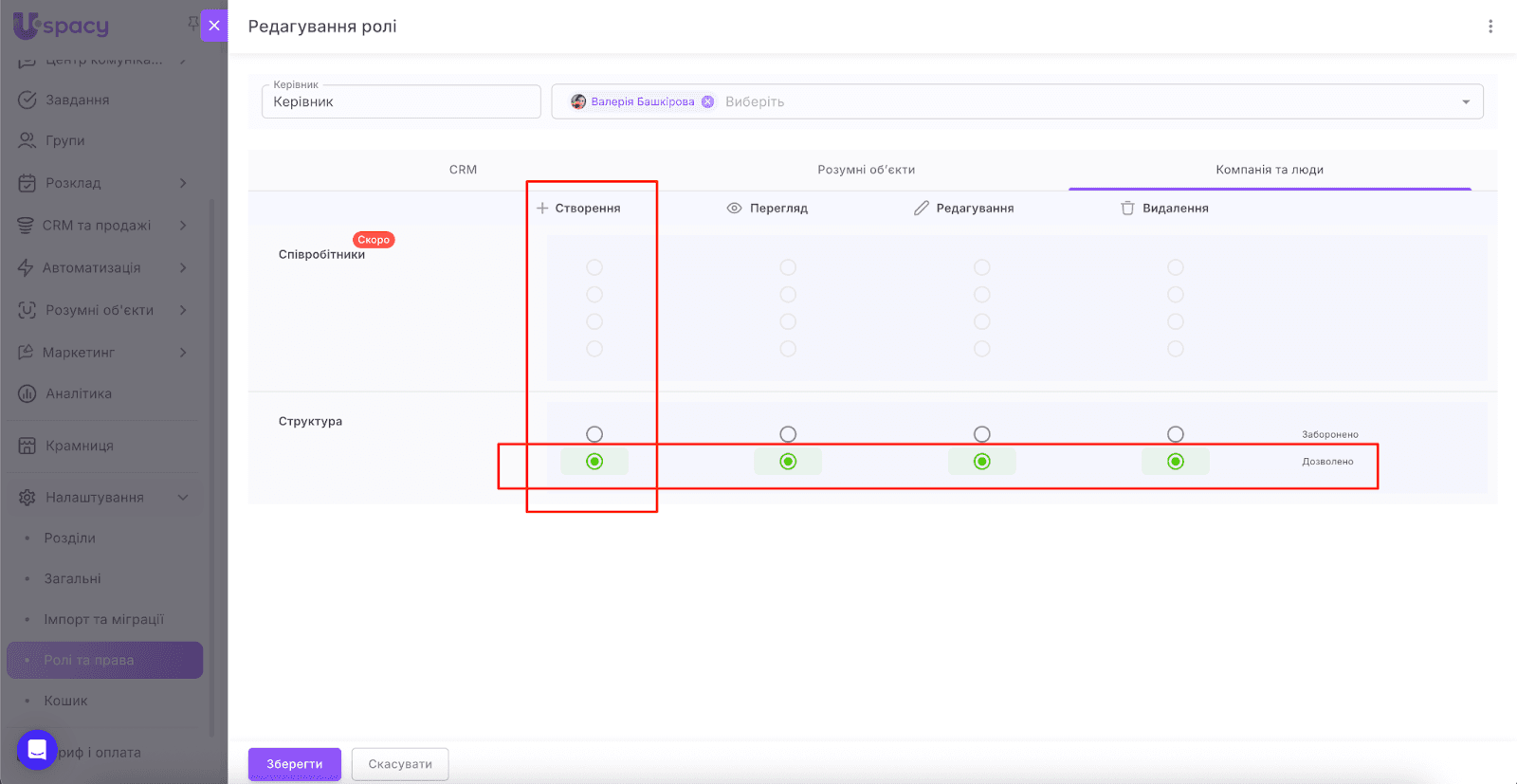
Task: Open the three-dot options menu
Action: (x=1490, y=27)
